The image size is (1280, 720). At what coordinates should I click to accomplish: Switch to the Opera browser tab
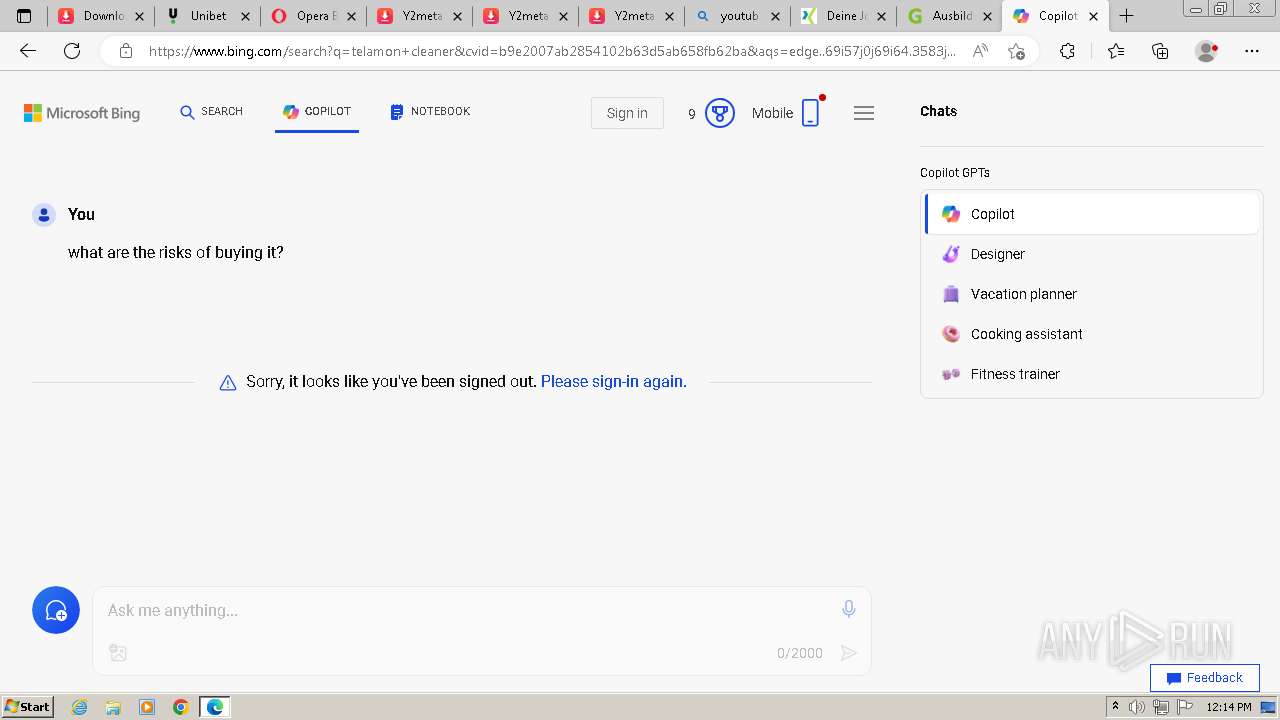coord(313,16)
